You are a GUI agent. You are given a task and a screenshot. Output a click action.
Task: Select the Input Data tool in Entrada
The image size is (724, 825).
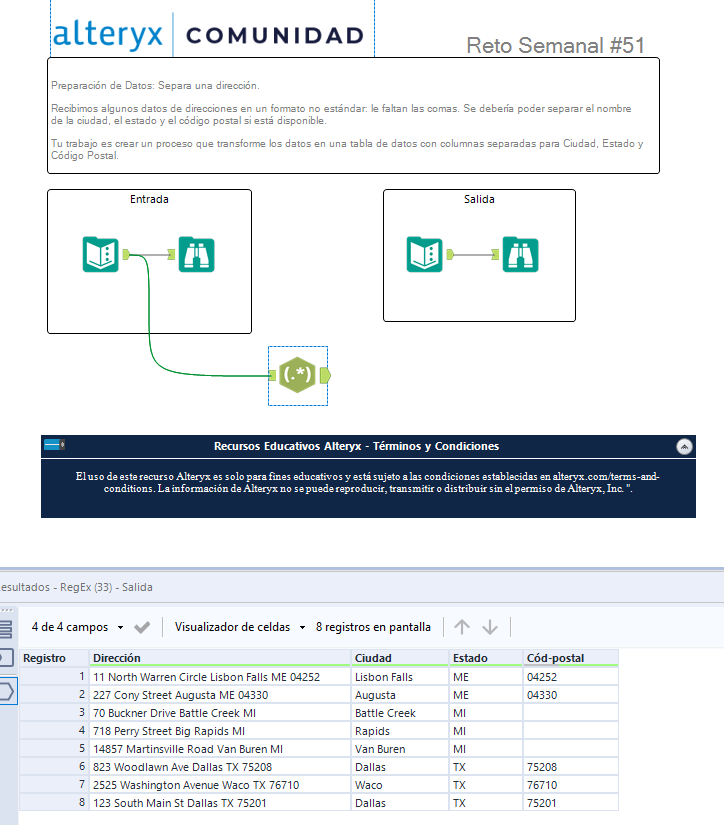[100, 255]
